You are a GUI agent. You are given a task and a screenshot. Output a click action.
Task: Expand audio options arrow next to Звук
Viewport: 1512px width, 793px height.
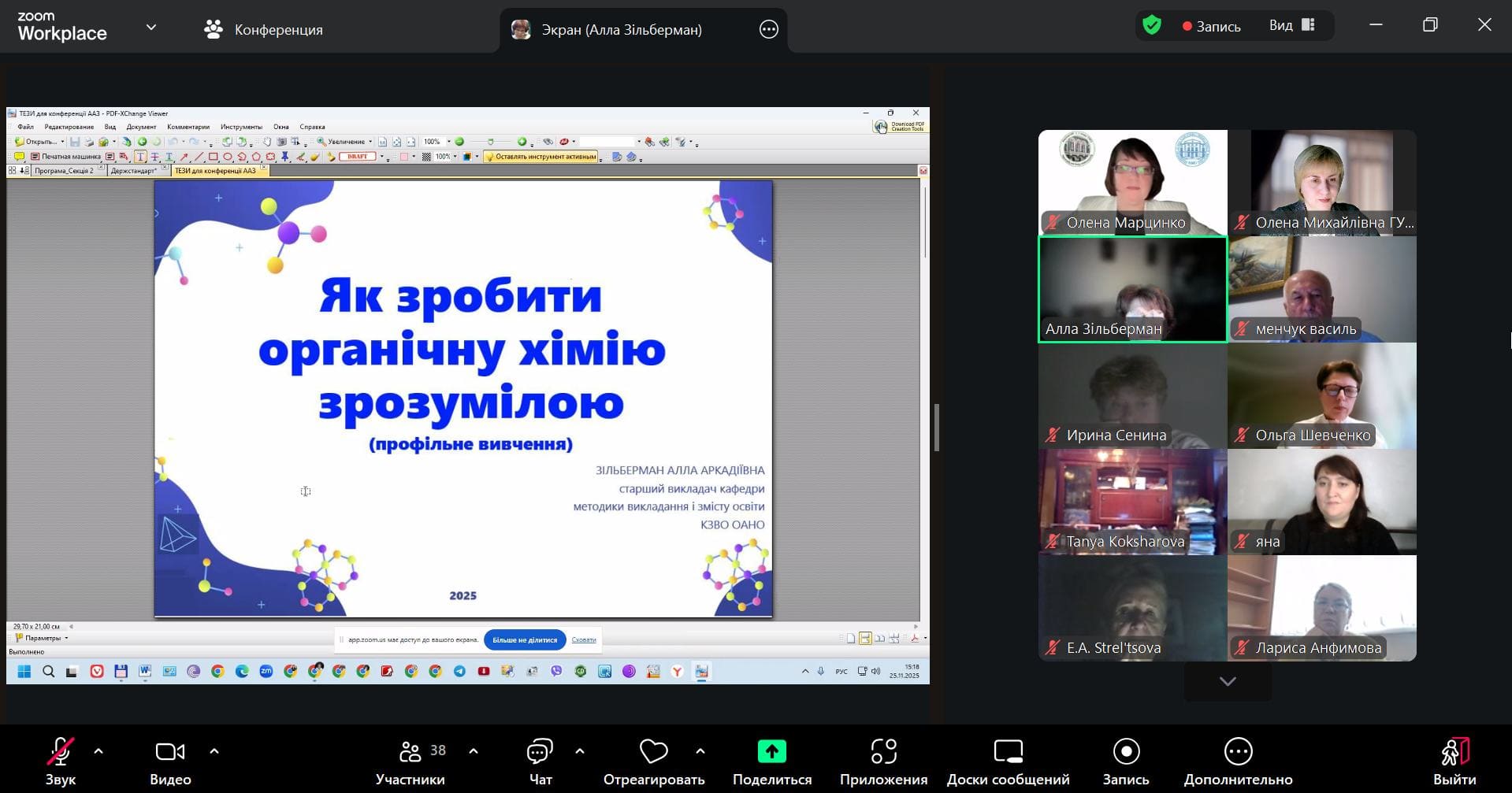[x=98, y=751]
